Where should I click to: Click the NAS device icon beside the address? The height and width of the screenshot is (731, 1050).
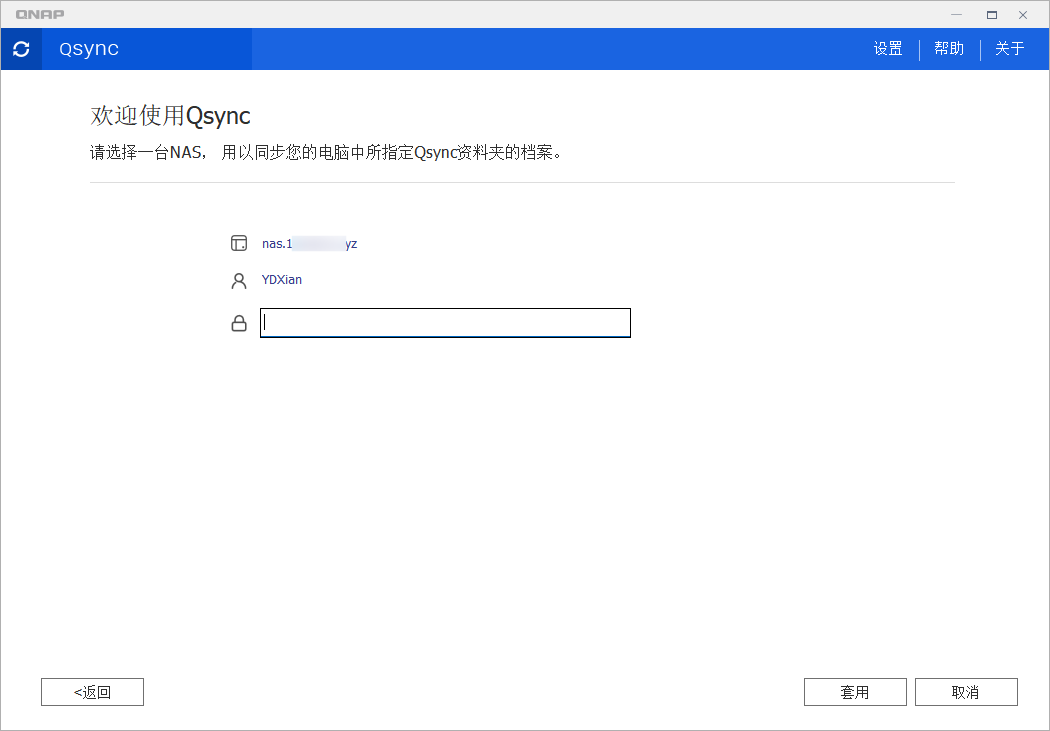tap(239, 243)
